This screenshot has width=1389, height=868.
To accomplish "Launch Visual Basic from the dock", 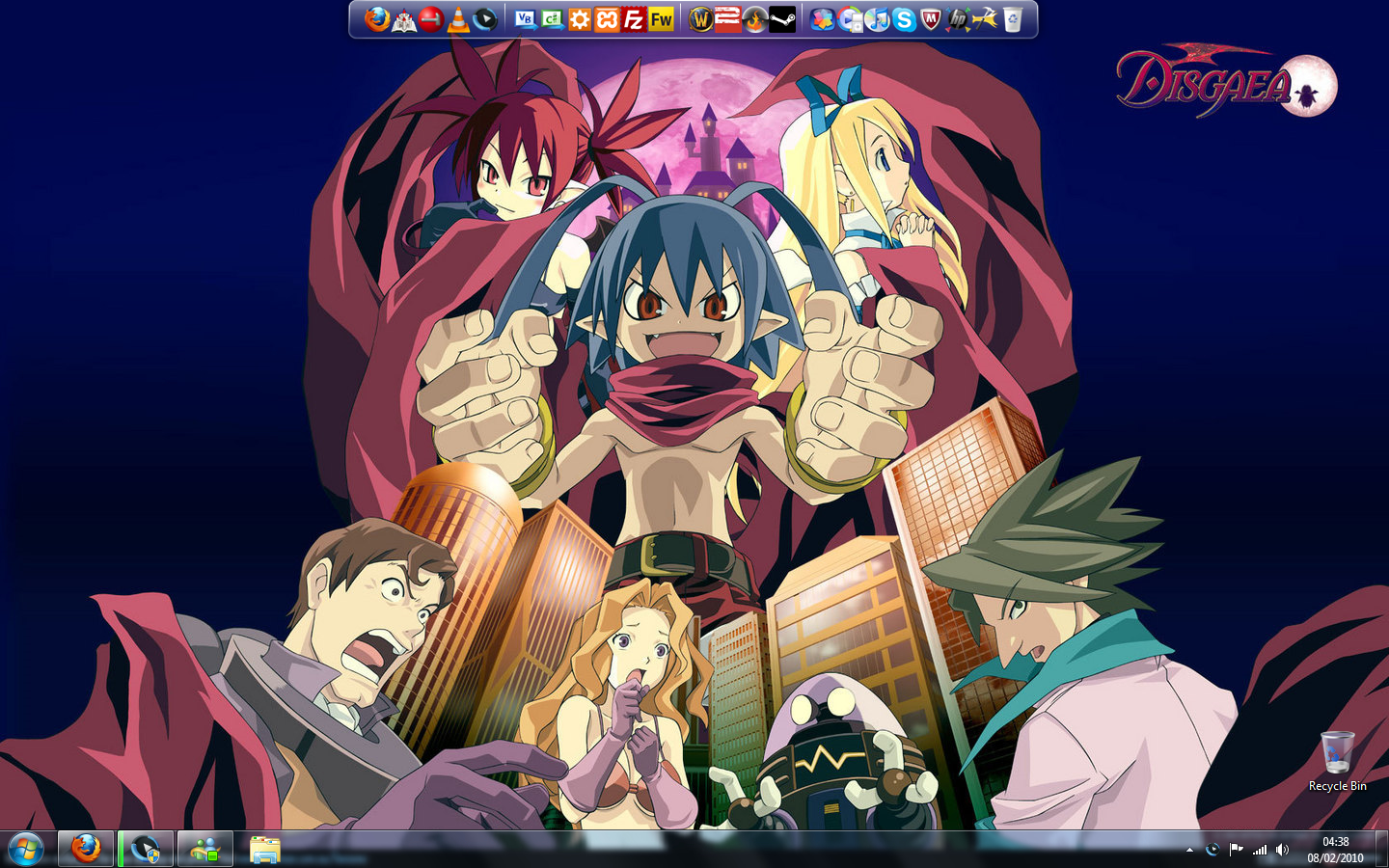I will [526, 18].
